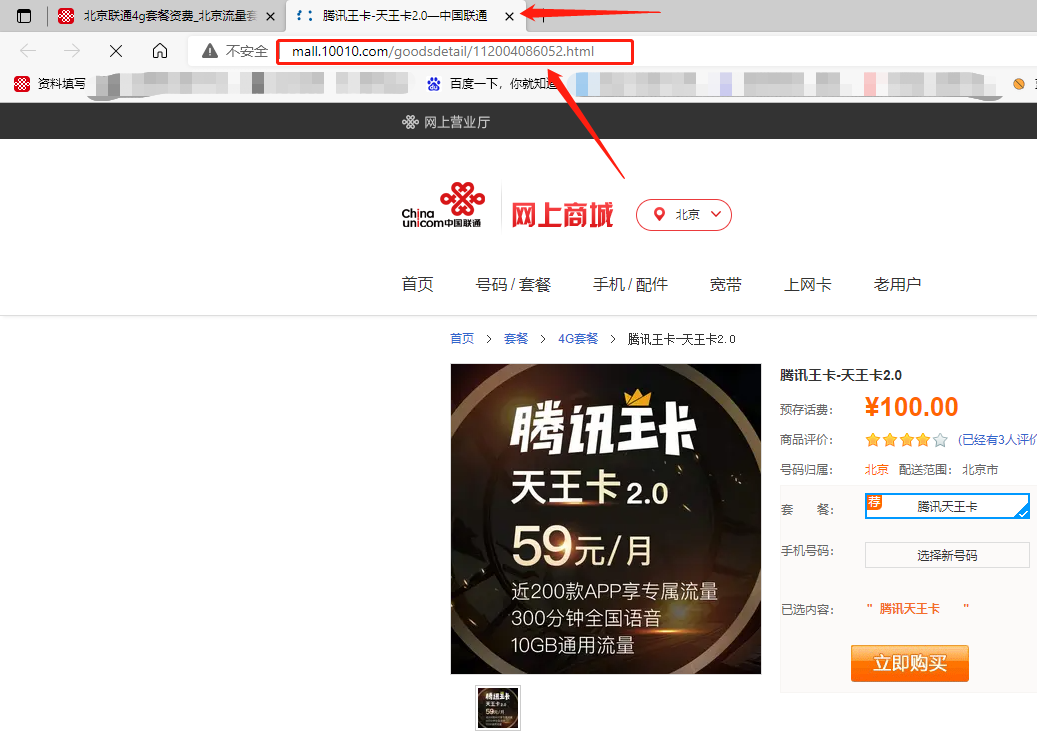Stop page loading with the X icon
This screenshot has width=1037, height=742.
click(x=116, y=51)
